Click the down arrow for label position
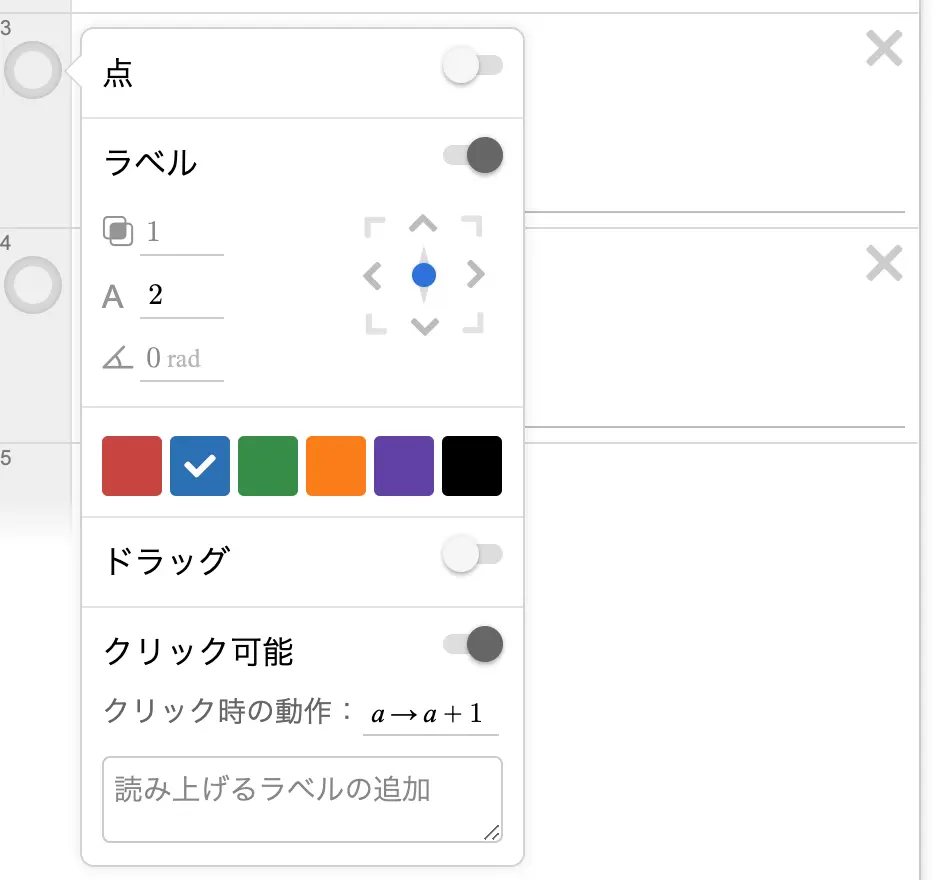The width and height of the screenshot is (940, 880). coord(424,326)
